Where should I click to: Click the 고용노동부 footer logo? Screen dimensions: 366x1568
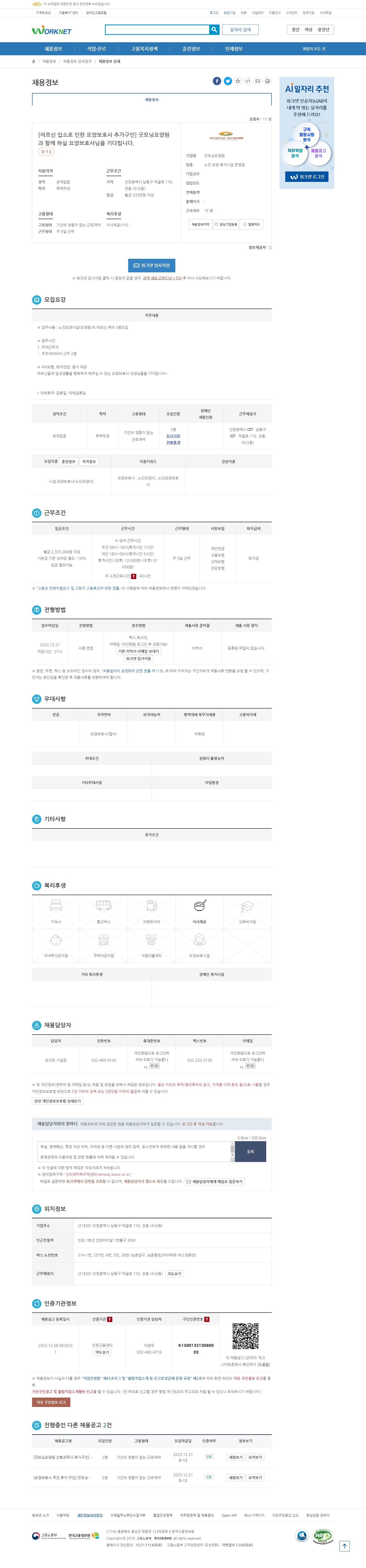(x=49, y=1535)
